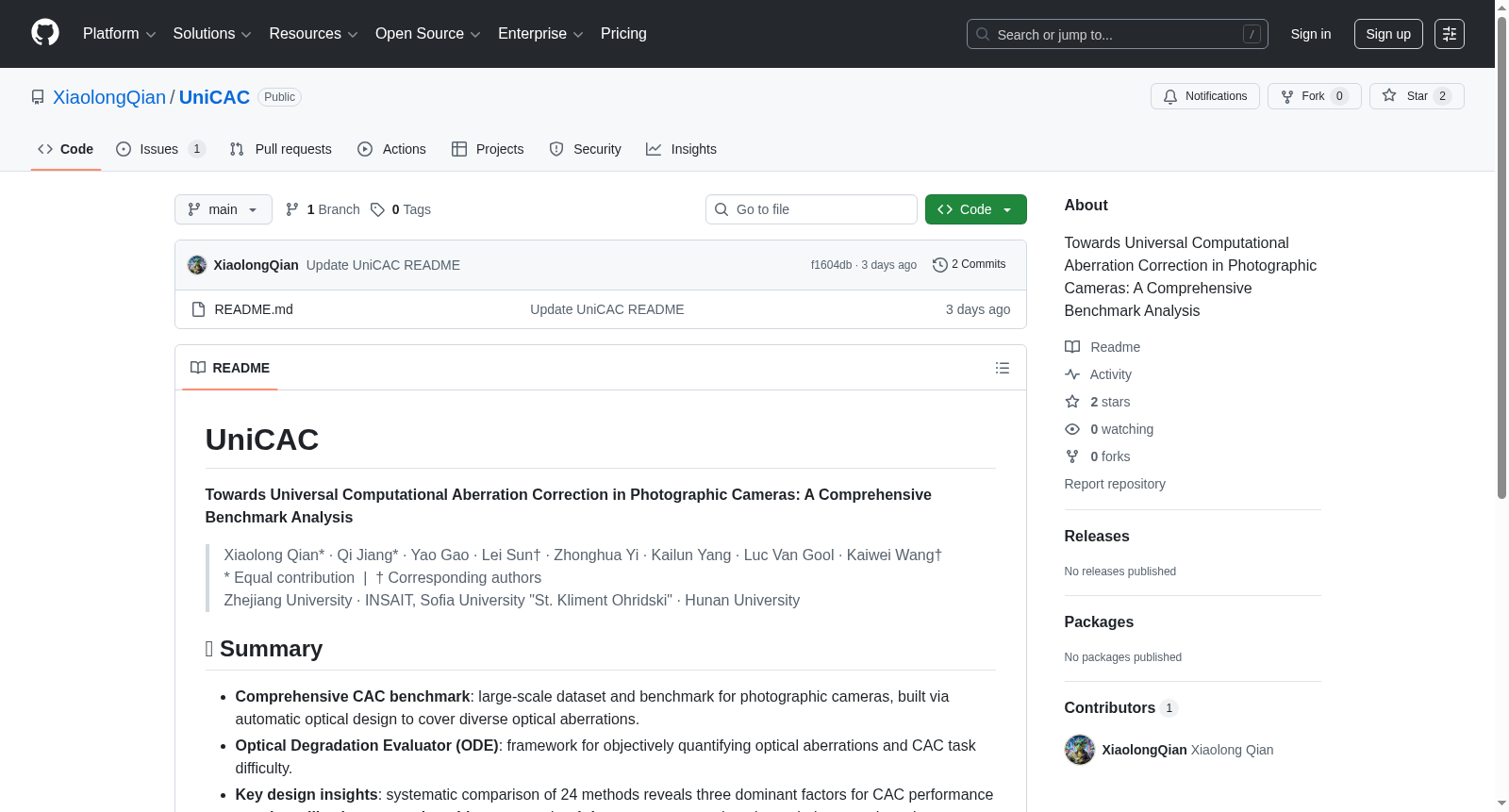The height and width of the screenshot is (812, 1509).
Task: Click the 3 days ago text in README.md row
Action: pos(978,309)
